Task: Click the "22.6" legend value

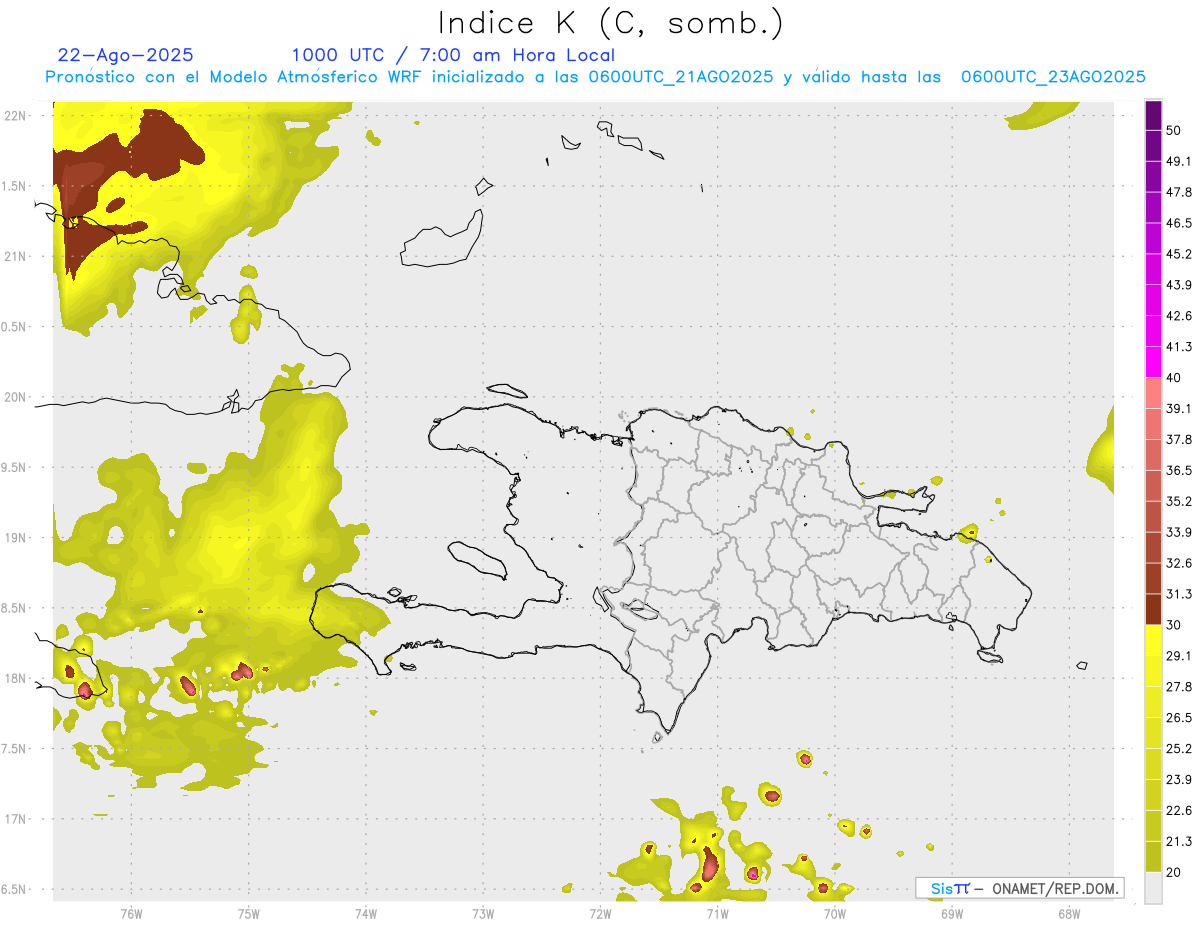Action: (1179, 811)
